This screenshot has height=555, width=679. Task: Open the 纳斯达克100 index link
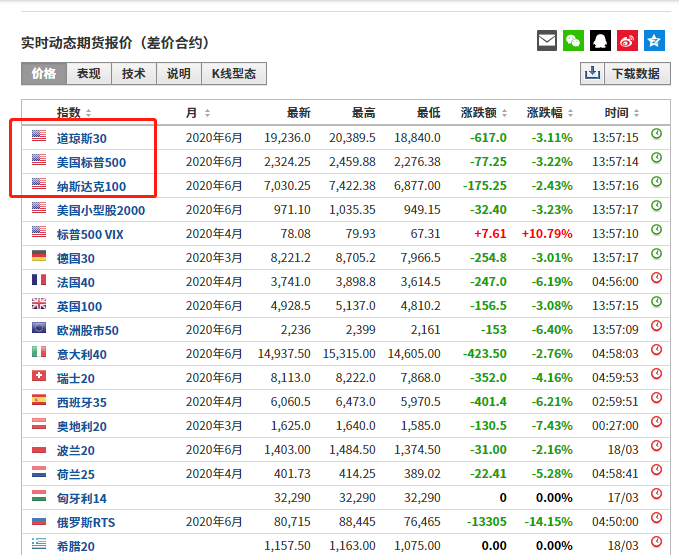tap(91, 187)
